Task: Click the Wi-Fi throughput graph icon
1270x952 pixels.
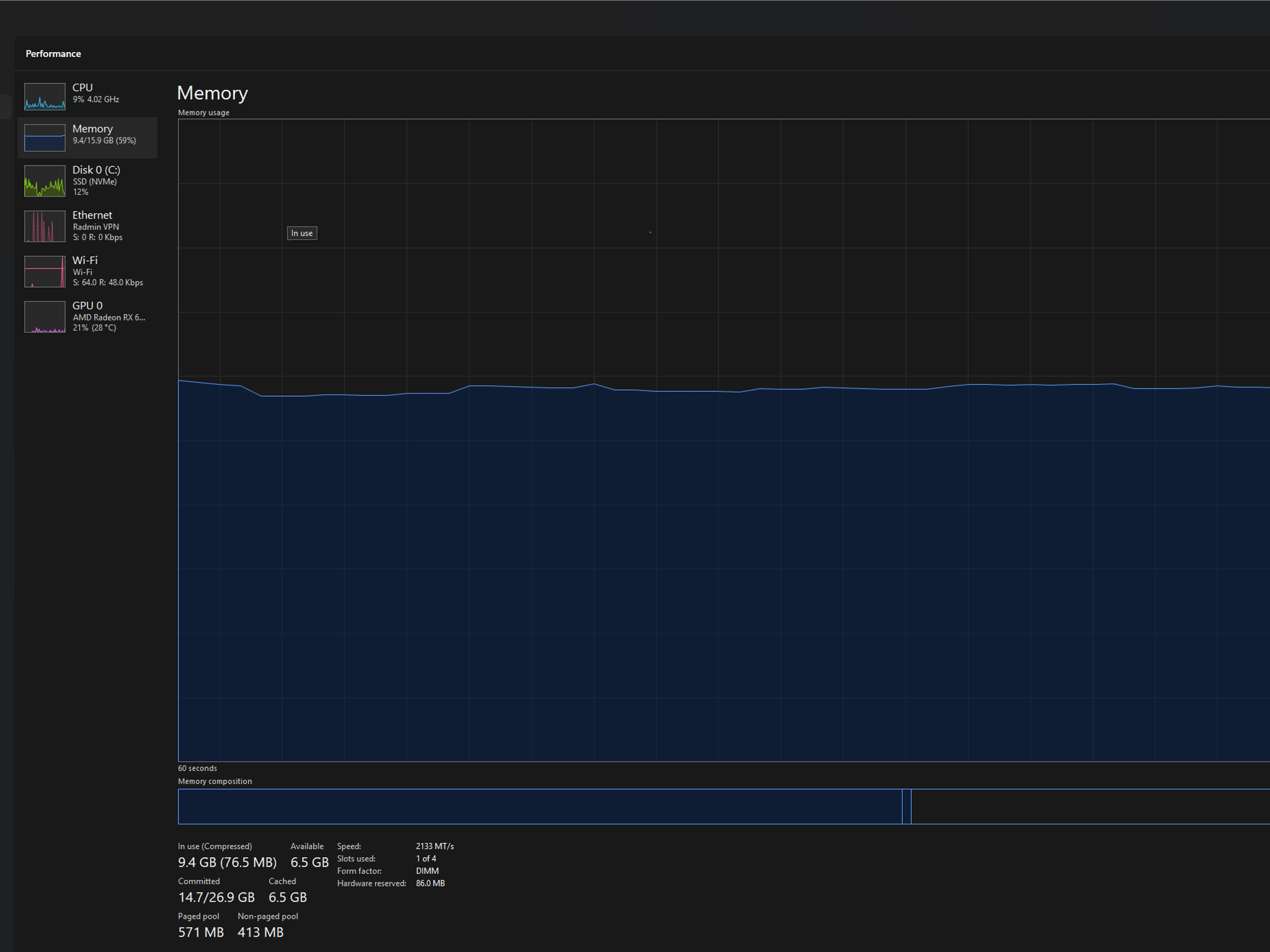Action: 45,271
